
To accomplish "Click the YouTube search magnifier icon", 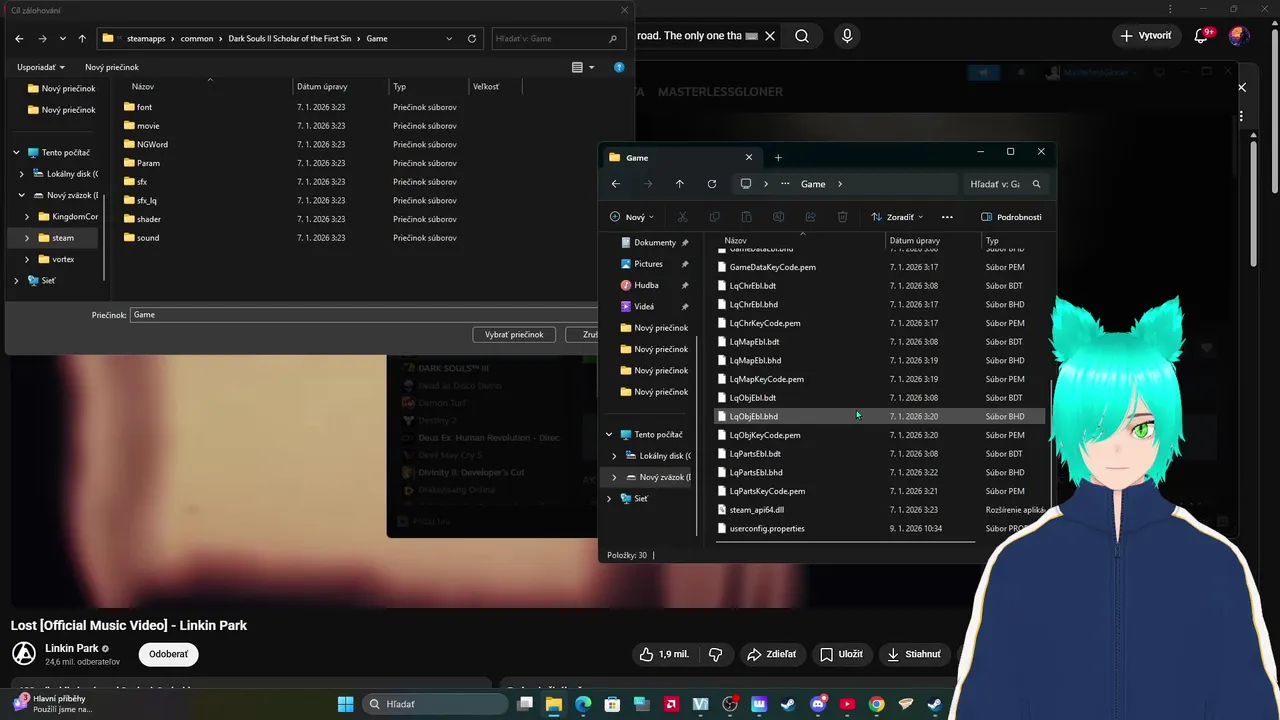I will click(802, 36).
